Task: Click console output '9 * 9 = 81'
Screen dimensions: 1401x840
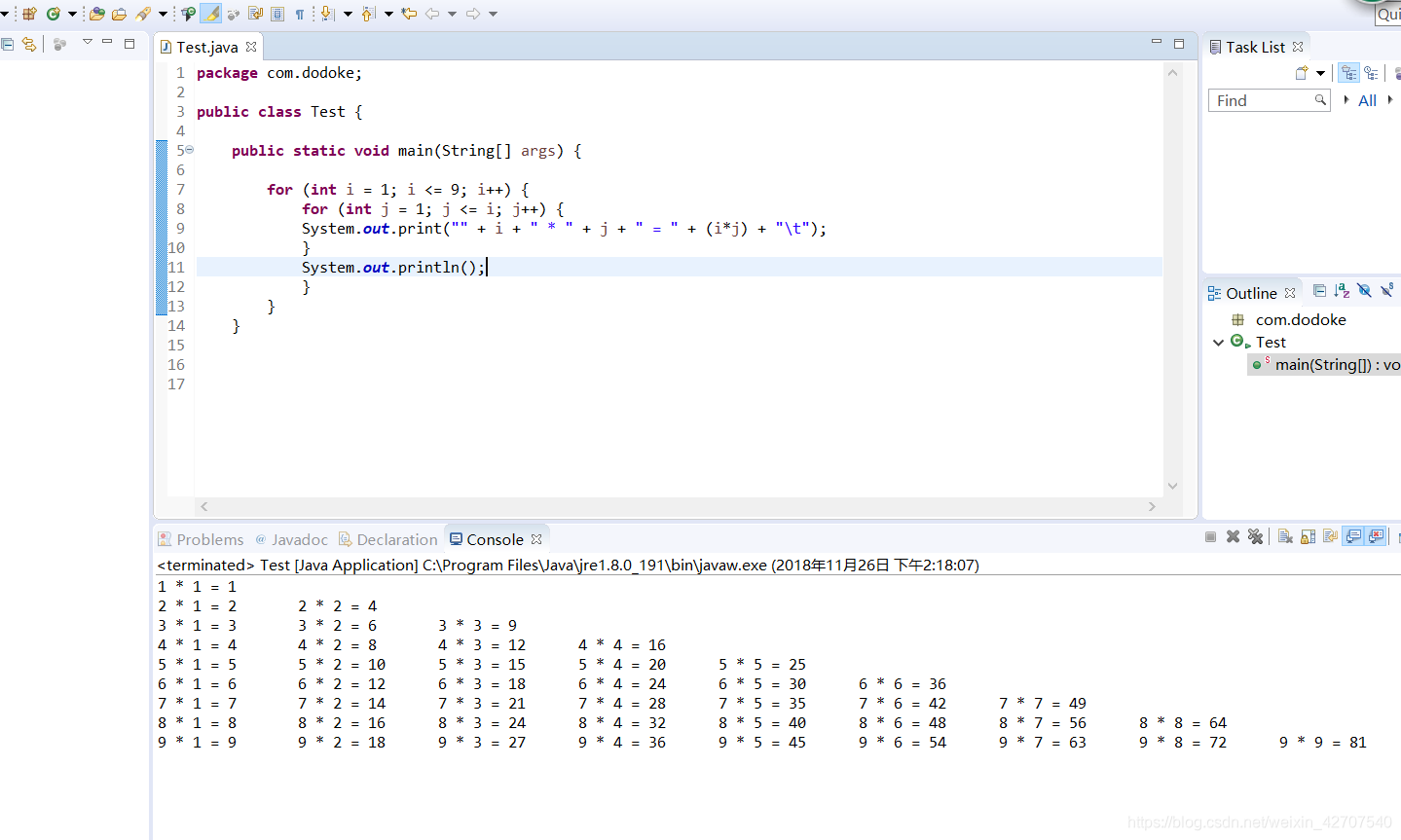Action: (1323, 742)
